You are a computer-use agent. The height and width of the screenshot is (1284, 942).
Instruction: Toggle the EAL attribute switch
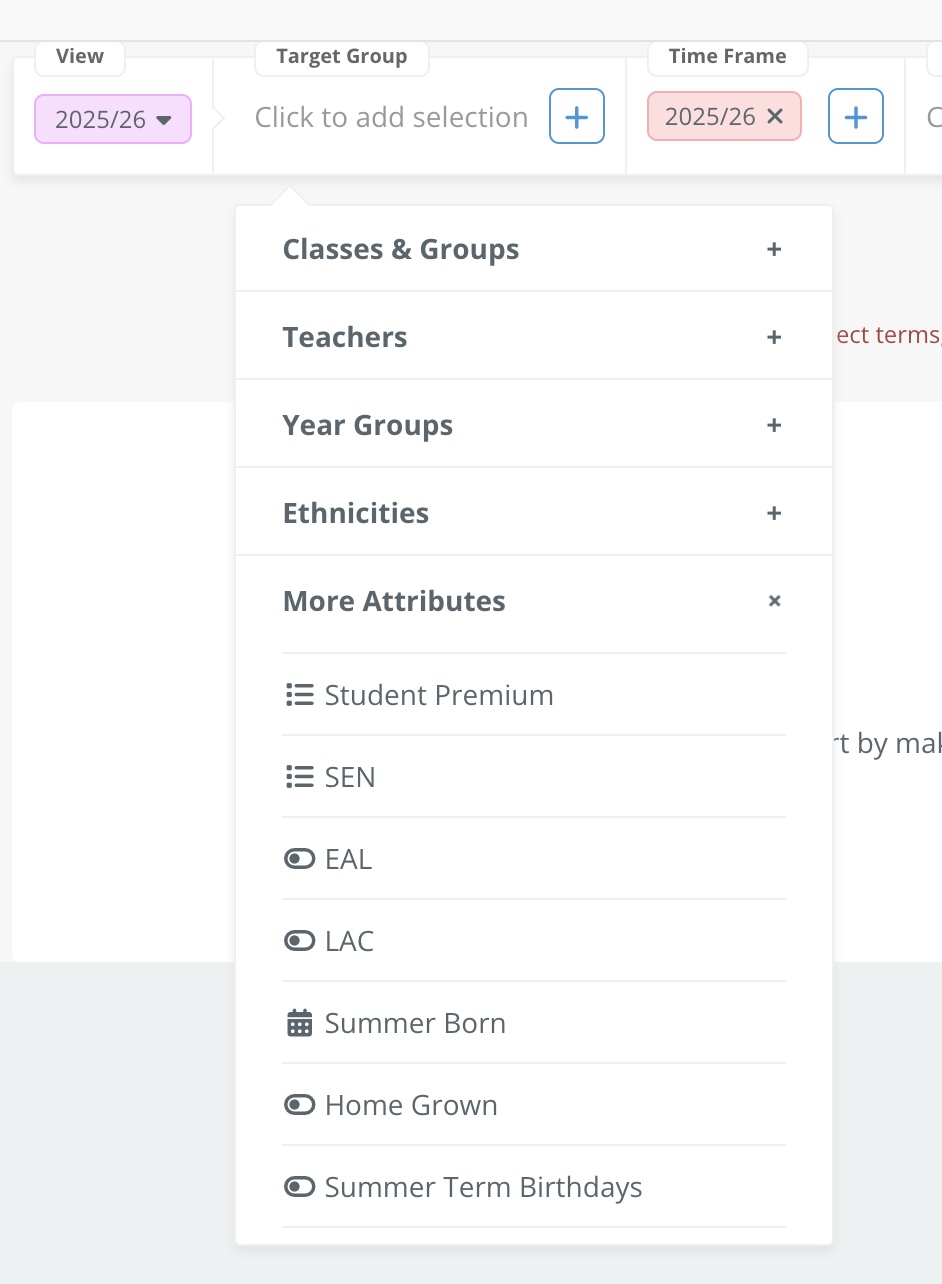(299, 859)
